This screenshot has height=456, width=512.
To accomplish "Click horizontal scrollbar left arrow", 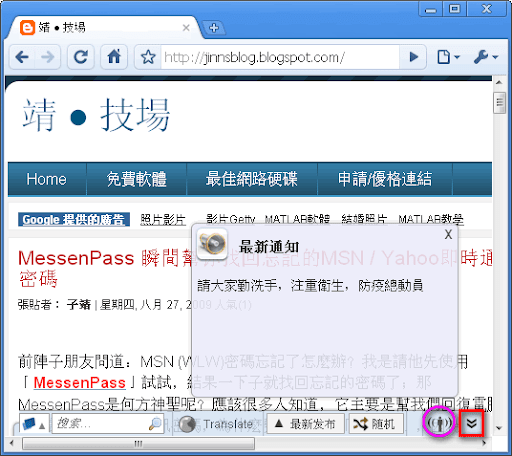I will coord(12,443).
